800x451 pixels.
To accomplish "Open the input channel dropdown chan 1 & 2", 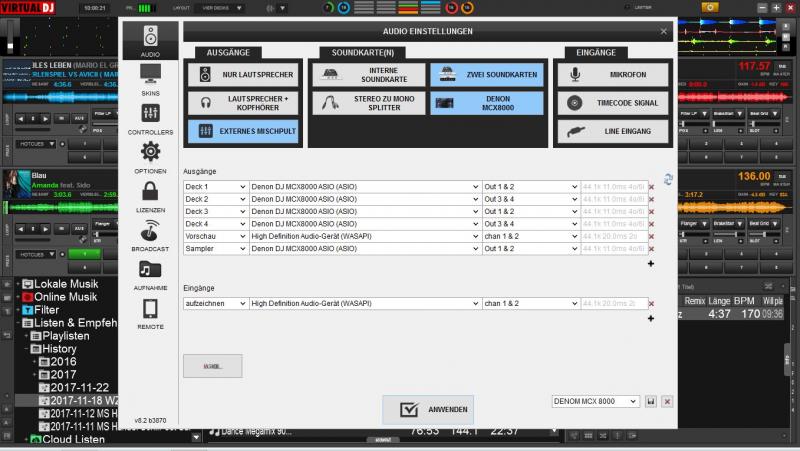I will [531, 304].
